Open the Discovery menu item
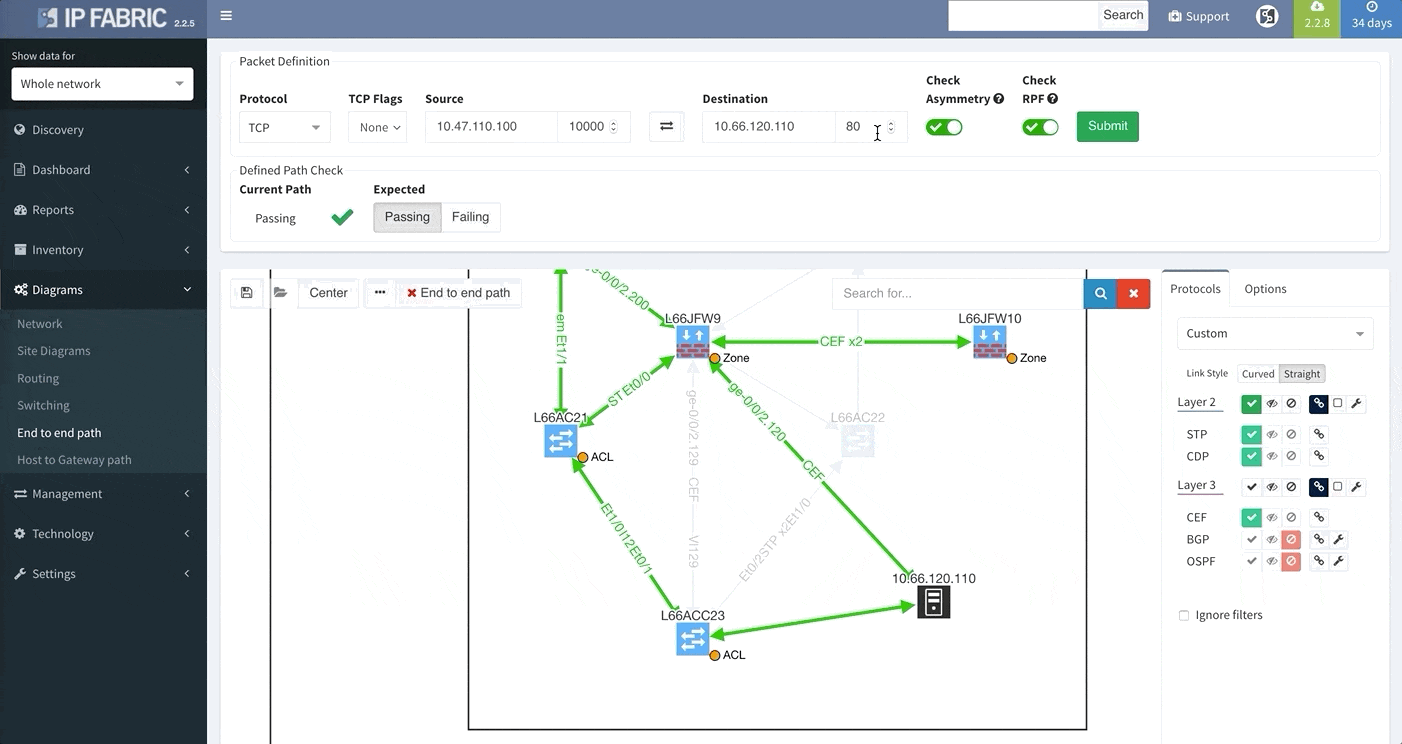 tap(103, 130)
